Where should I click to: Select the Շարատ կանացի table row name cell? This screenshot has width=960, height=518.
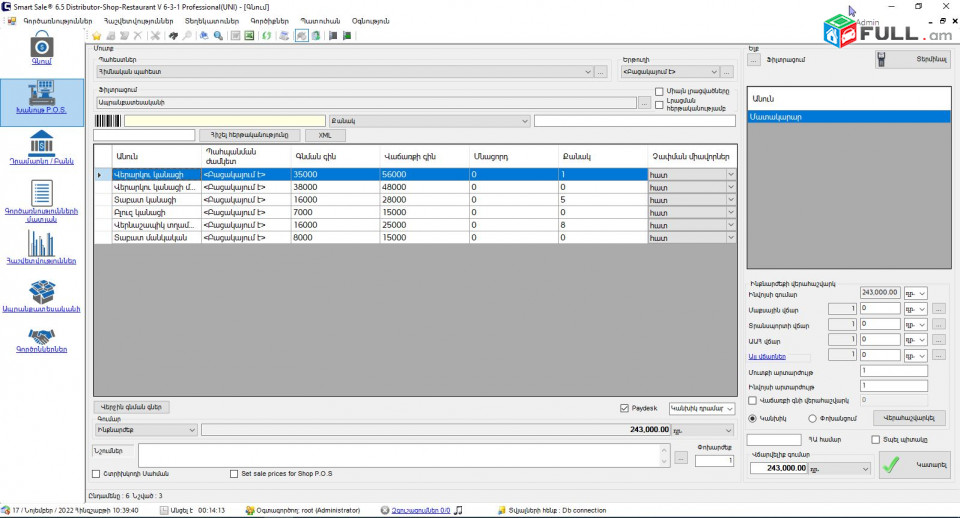pyautogui.click(x=156, y=200)
